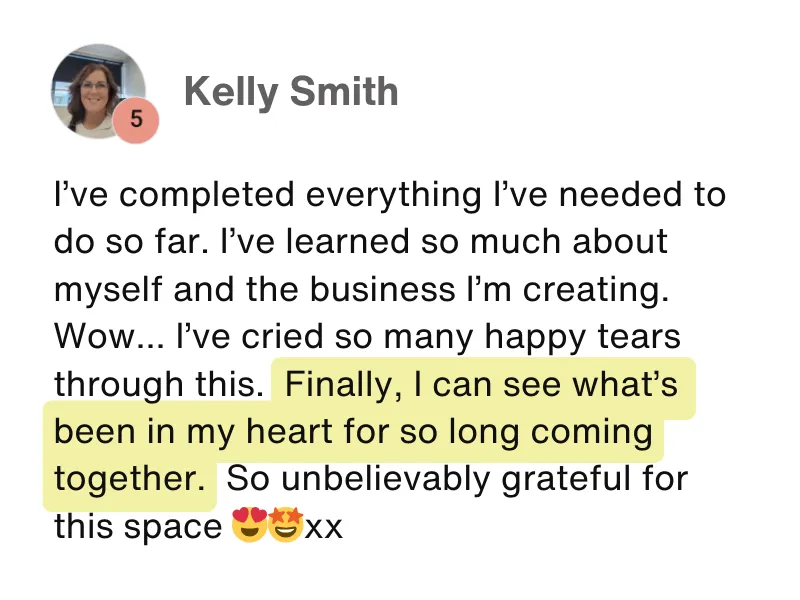
Task: Click the words "this space"
Action: tap(137, 526)
